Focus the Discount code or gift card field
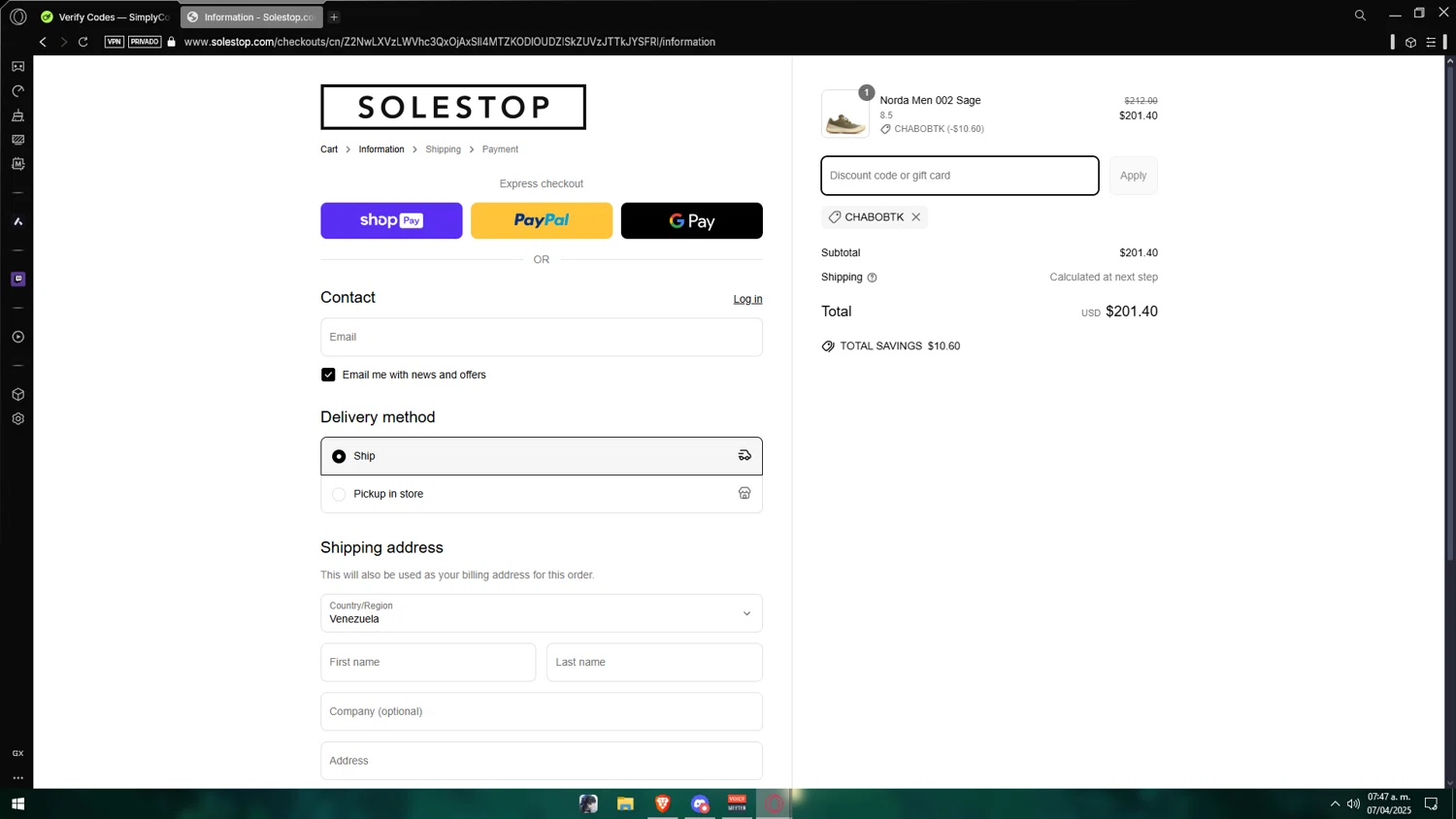The width and height of the screenshot is (1456, 819). click(960, 176)
